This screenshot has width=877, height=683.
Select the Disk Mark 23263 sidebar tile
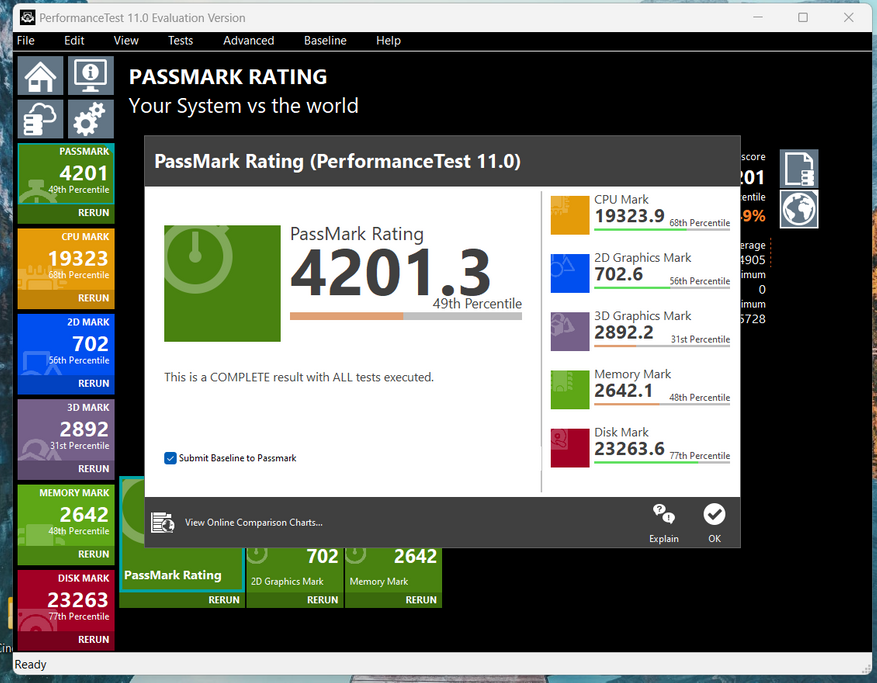point(66,600)
